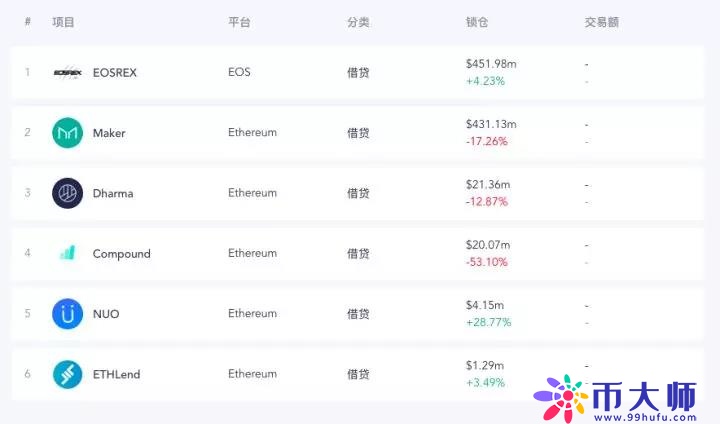Select the NUO +28.77% change value
The image size is (720, 424).
click(x=489, y=322)
